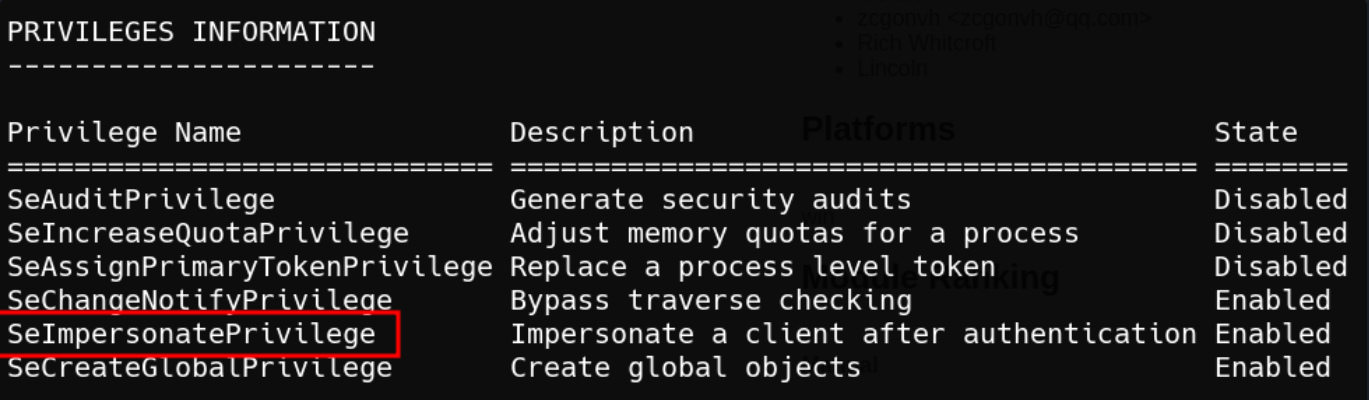Click the "Create global objects" description
Screen dimensions: 1369x400
click(x=685, y=368)
